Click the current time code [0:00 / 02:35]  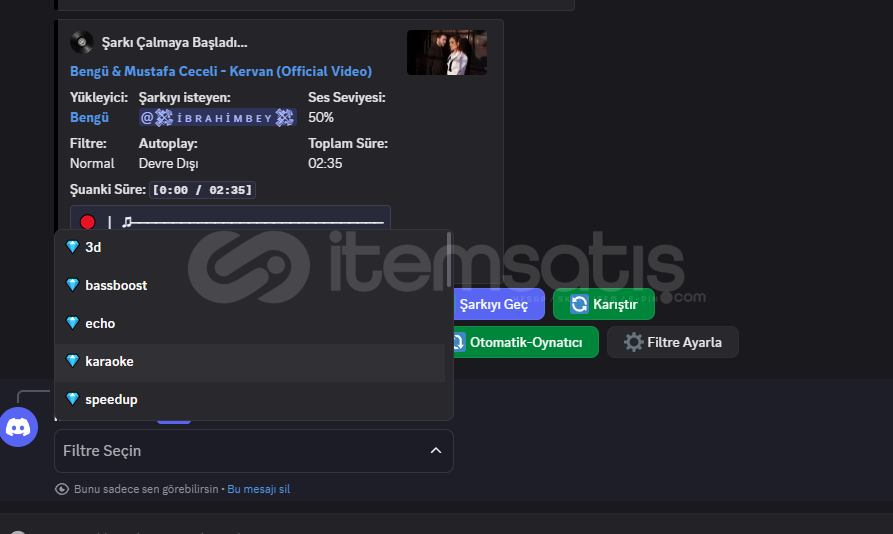(202, 190)
